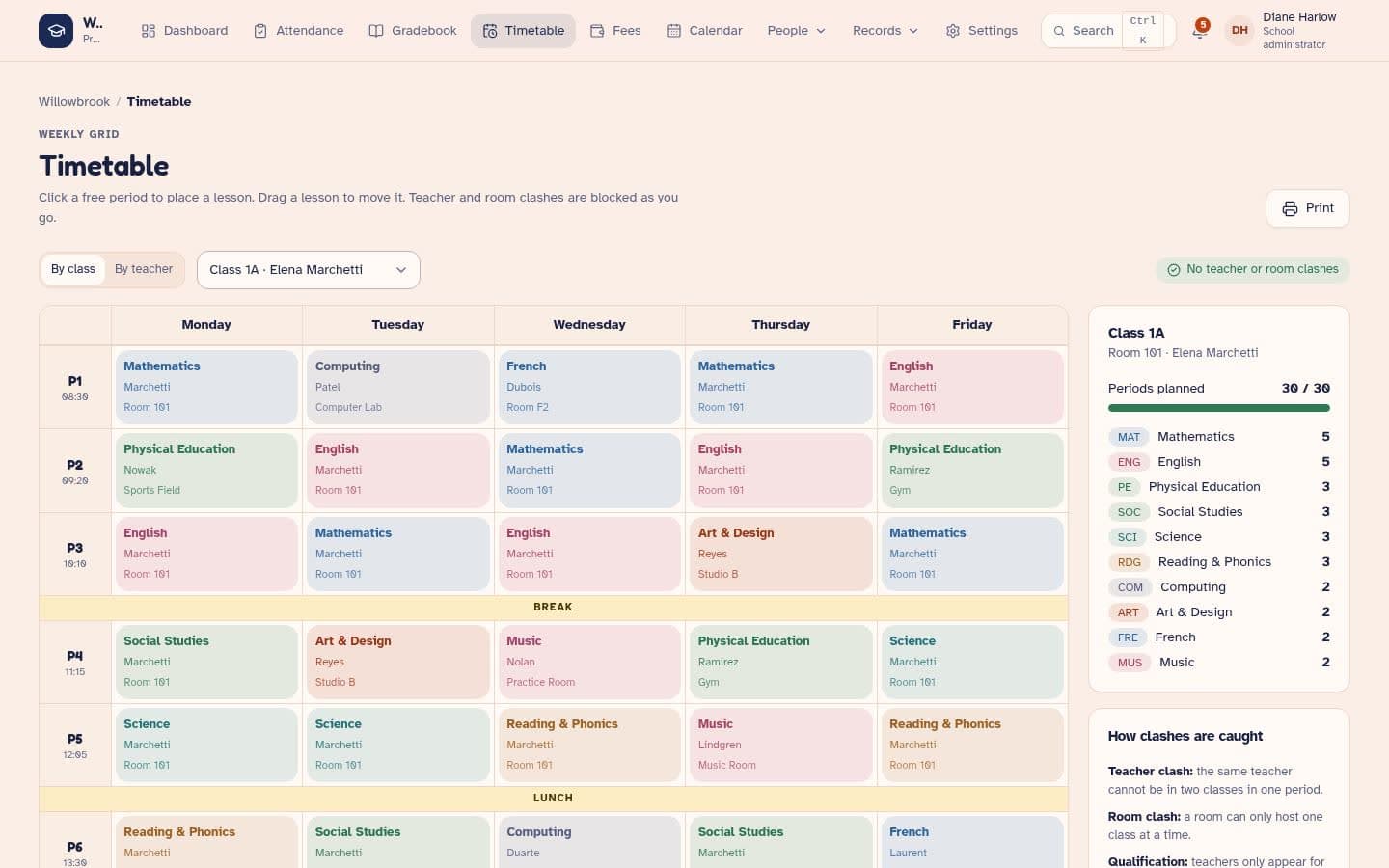1389x868 pixels.
Task: Open the Settings page
Action: click(x=981, y=31)
